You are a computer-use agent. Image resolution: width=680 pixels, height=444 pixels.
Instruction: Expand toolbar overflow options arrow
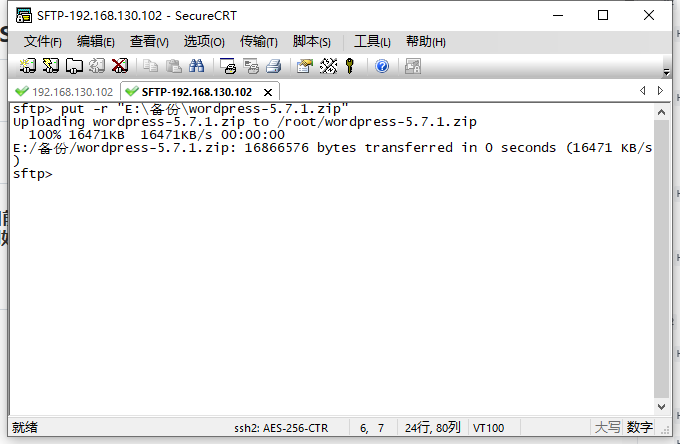pos(666,72)
